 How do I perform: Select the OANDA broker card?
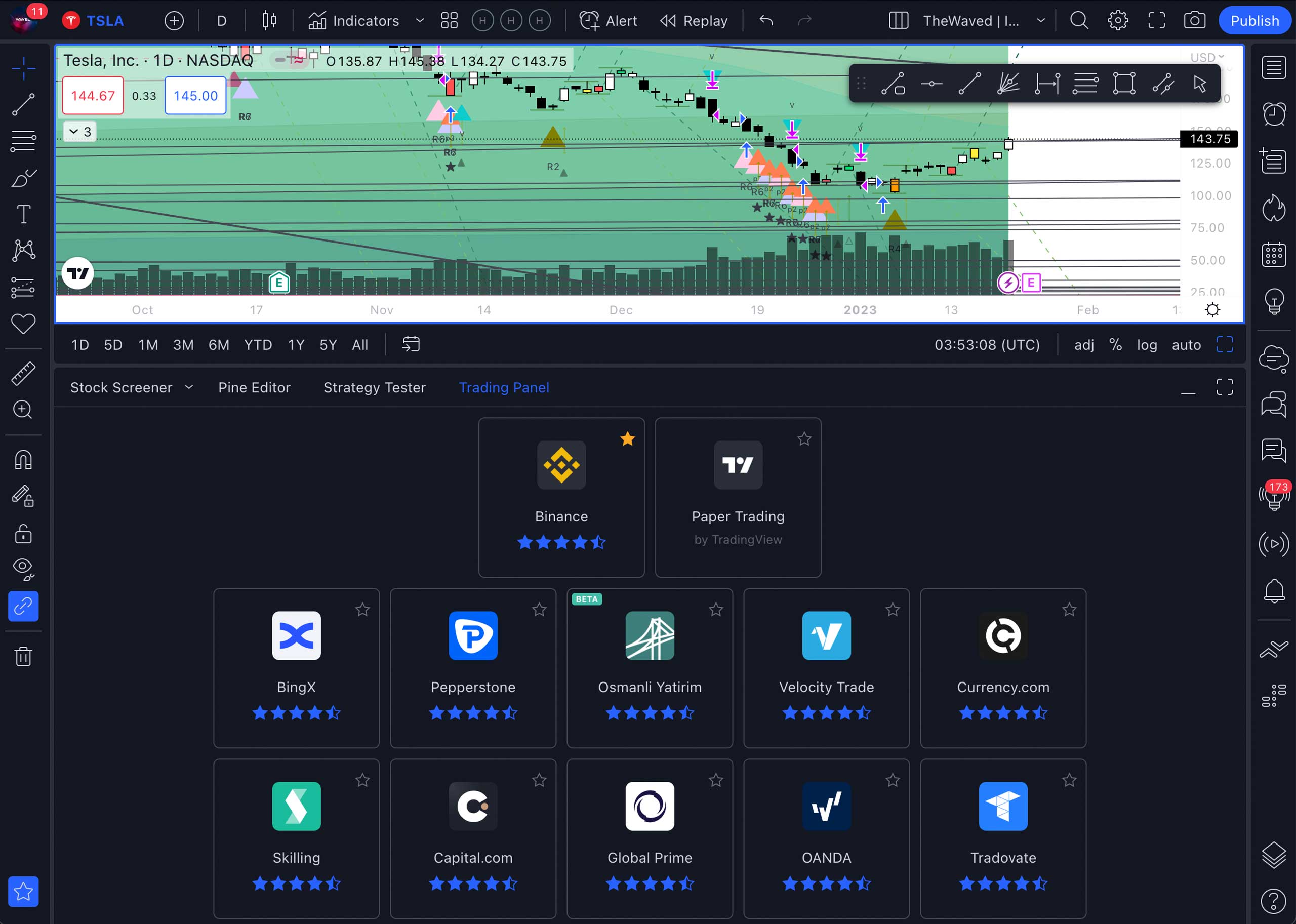click(x=826, y=838)
